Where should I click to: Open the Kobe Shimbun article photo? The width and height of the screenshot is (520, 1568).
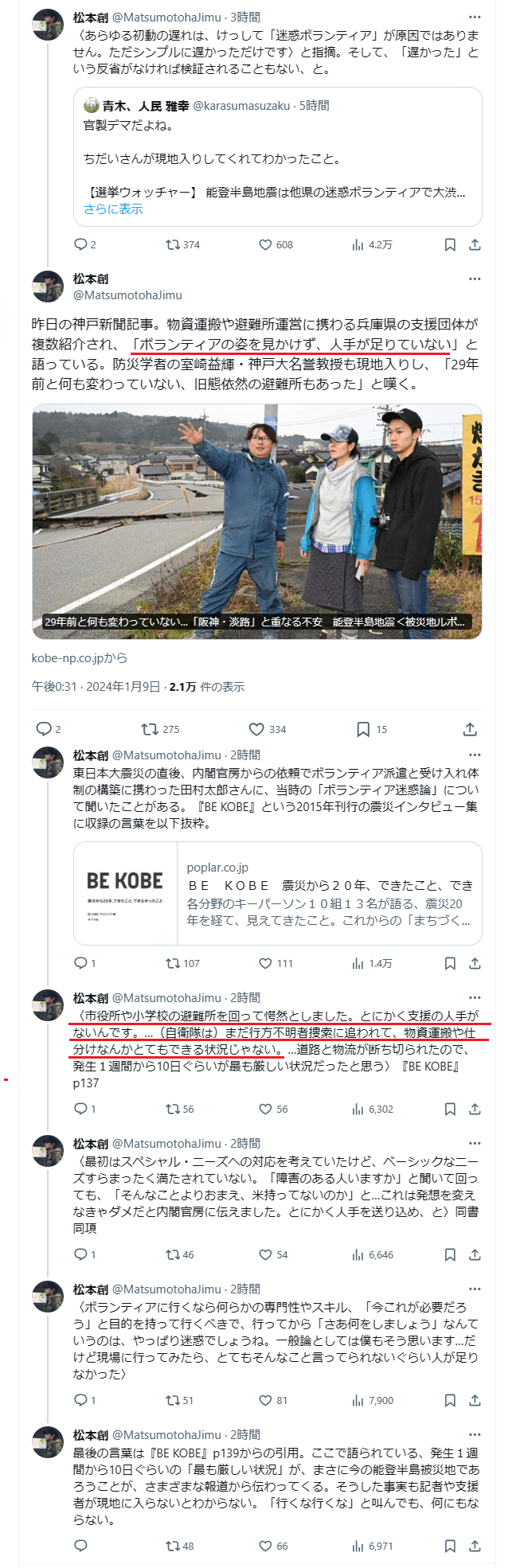256,521
